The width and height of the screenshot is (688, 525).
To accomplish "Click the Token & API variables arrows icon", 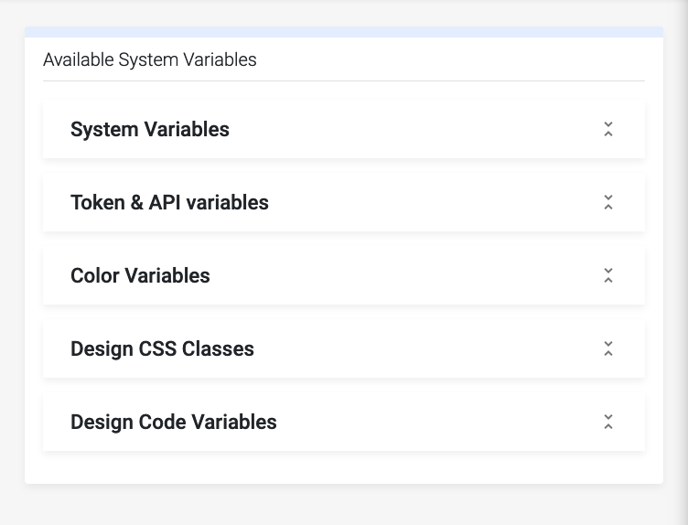I will [608, 203].
